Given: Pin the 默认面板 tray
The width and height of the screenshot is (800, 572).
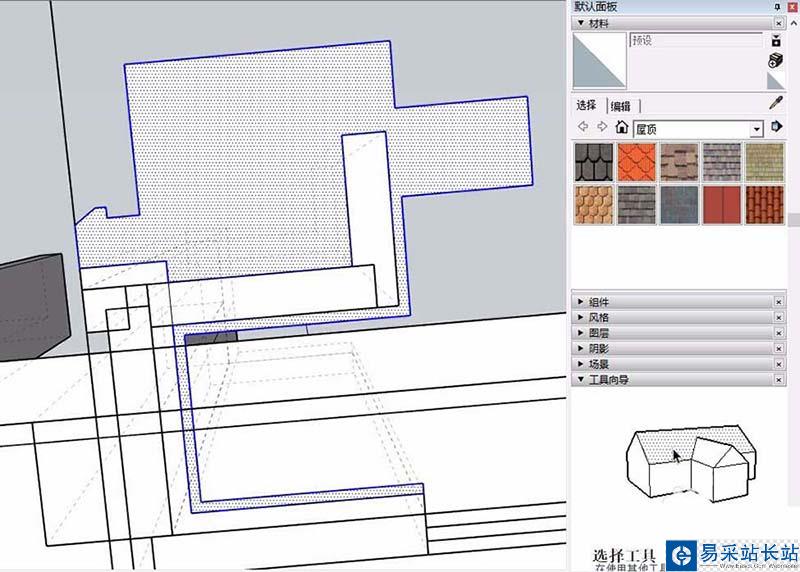Looking at the screenshot, I should click(777, 7).
